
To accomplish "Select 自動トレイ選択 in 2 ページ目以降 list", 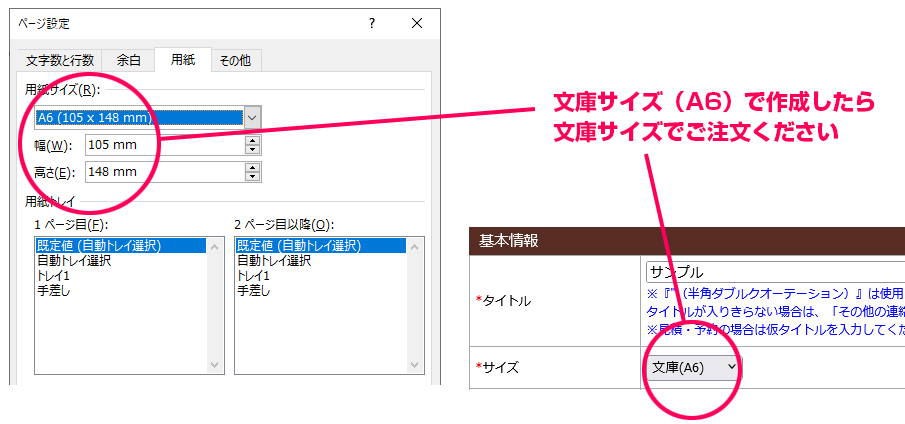I will 321,261.
